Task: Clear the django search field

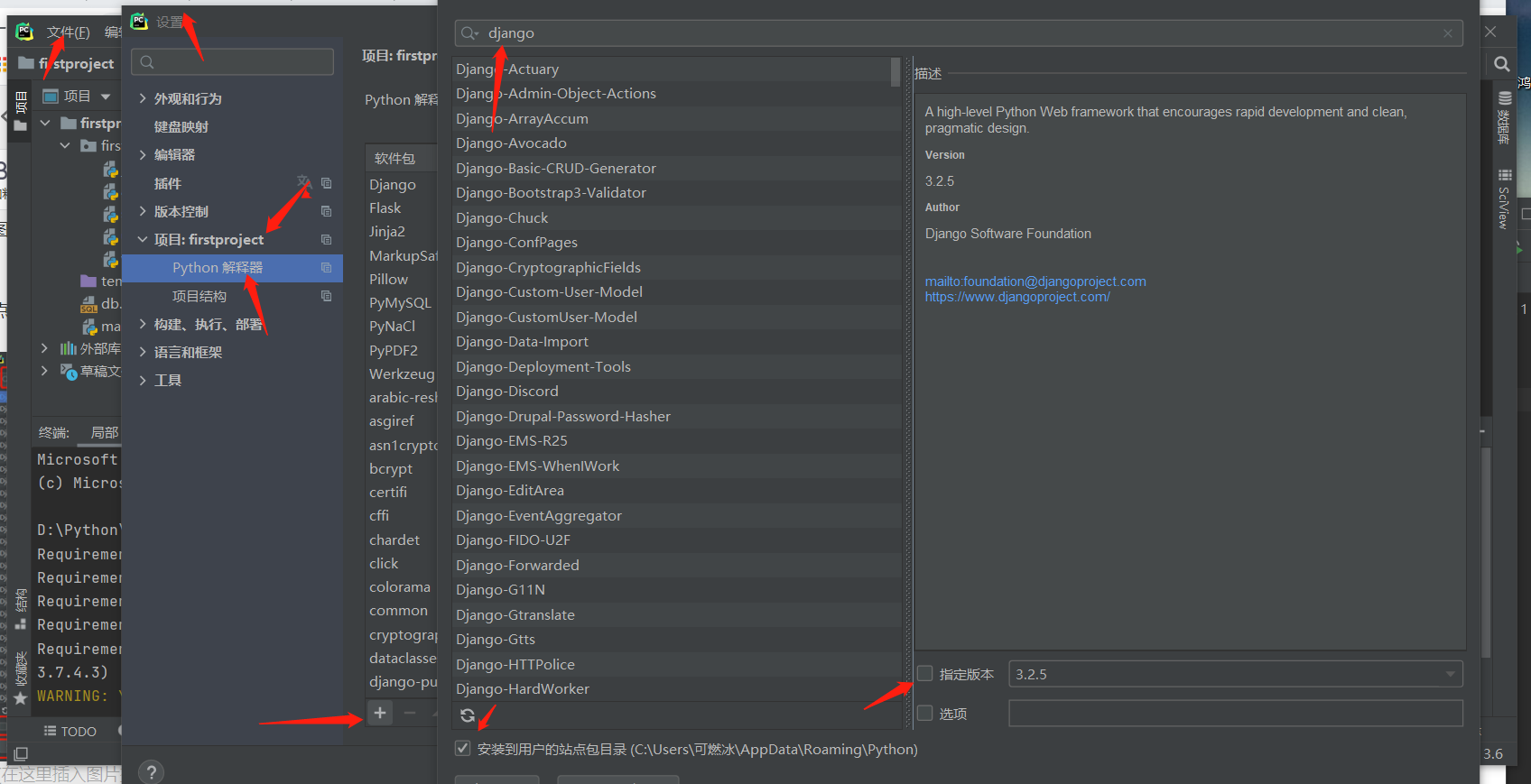Action: 1448,33
